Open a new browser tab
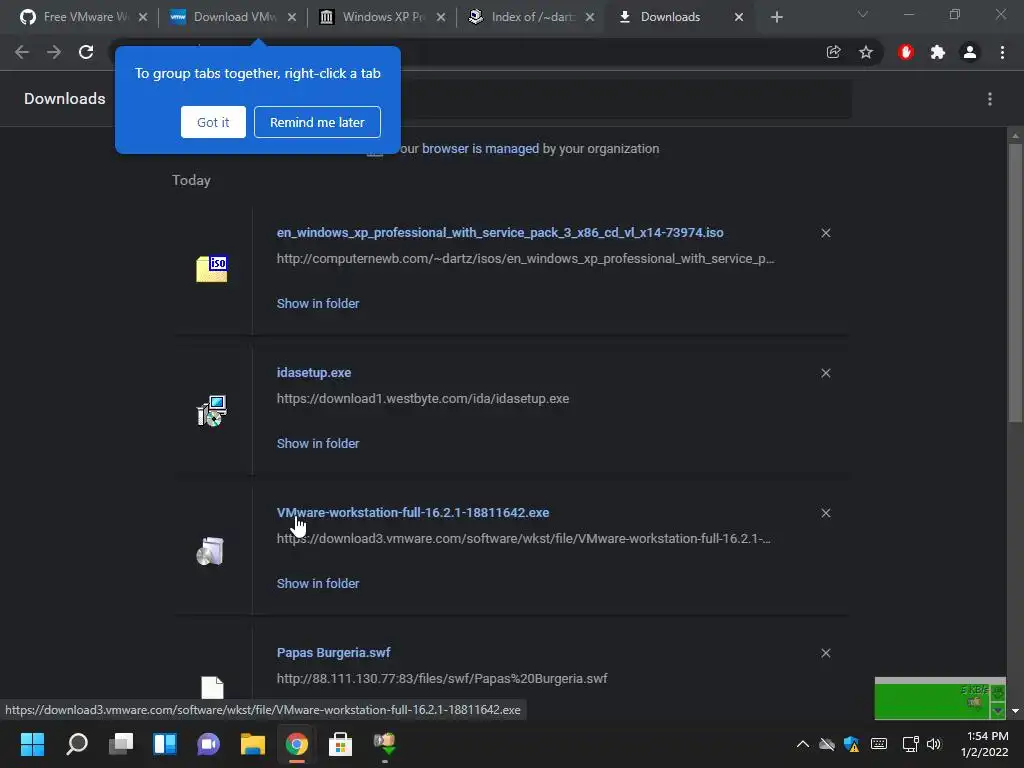 tap(776, 17)
